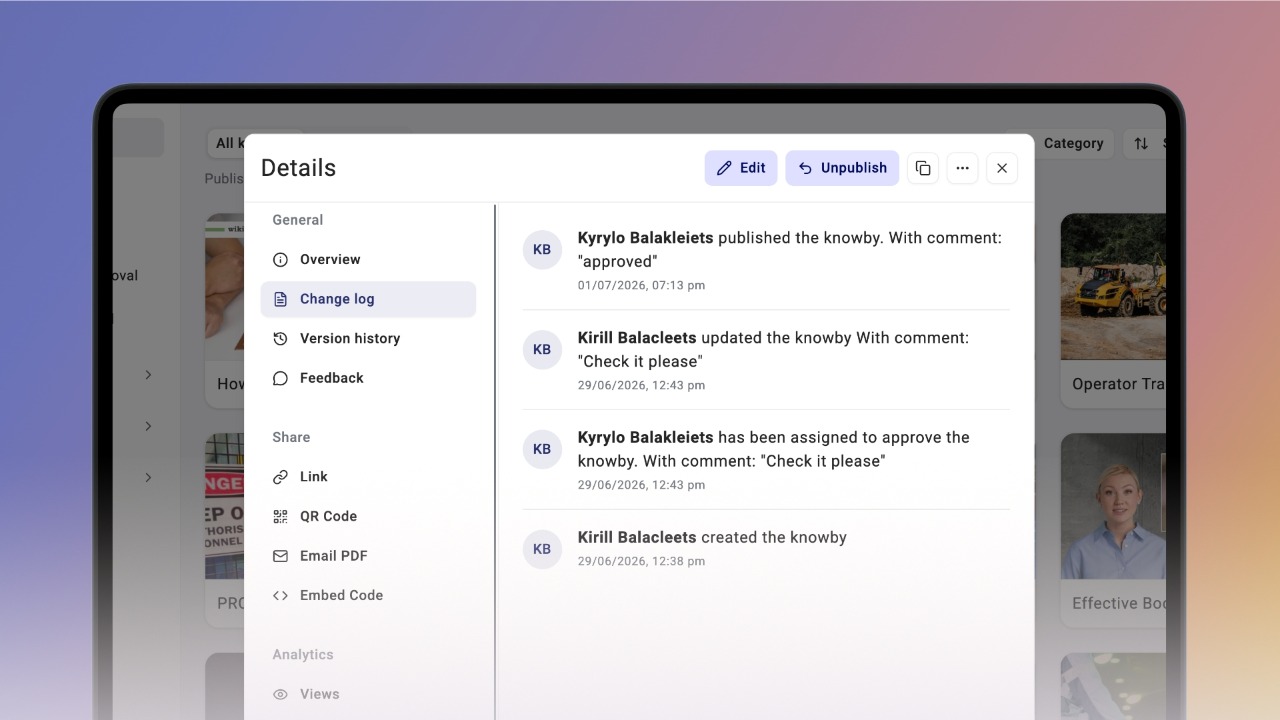Select the Change log section
This screenshot has height=720, width=1280.
368,299
